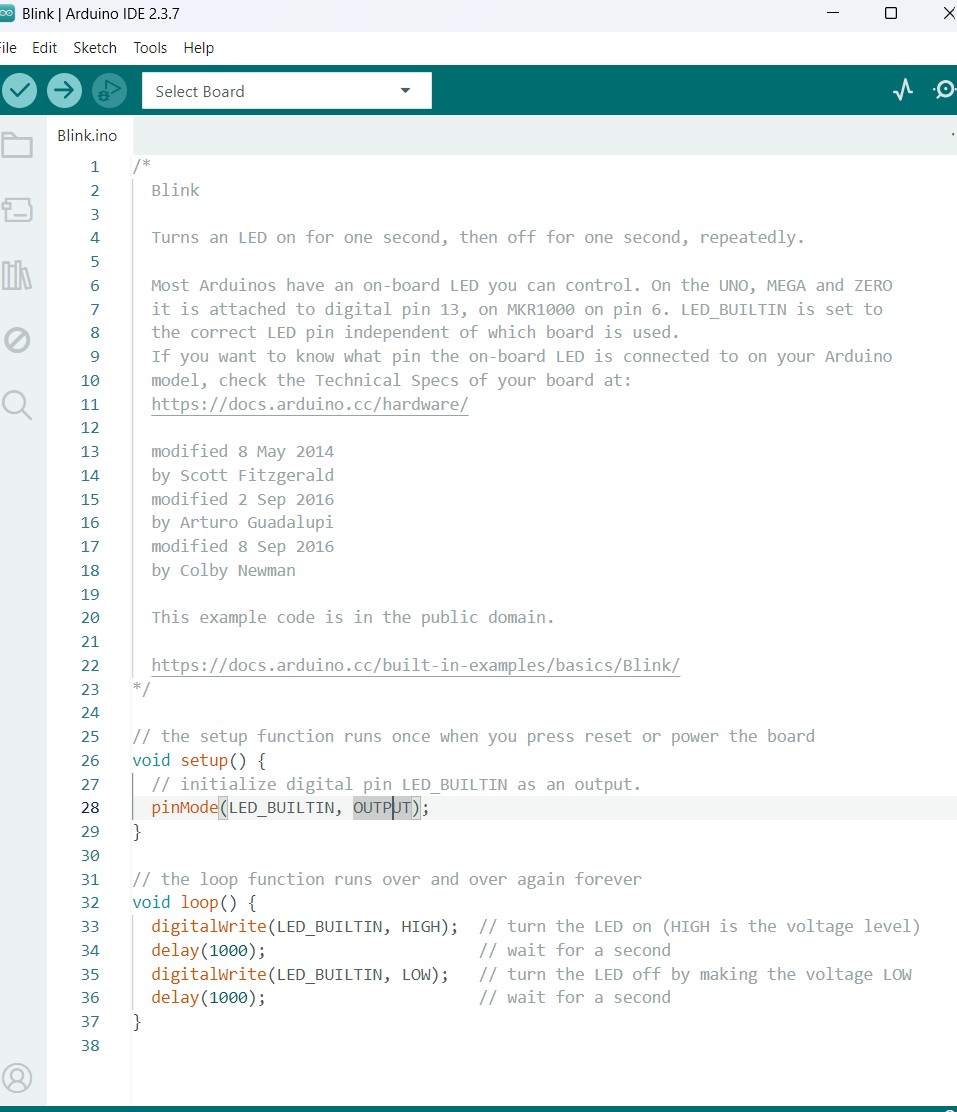Click the highlighted 'OUTPUT' keyword
The height and width of the screenshot is (1112, 957).
(x=382, y=808)
